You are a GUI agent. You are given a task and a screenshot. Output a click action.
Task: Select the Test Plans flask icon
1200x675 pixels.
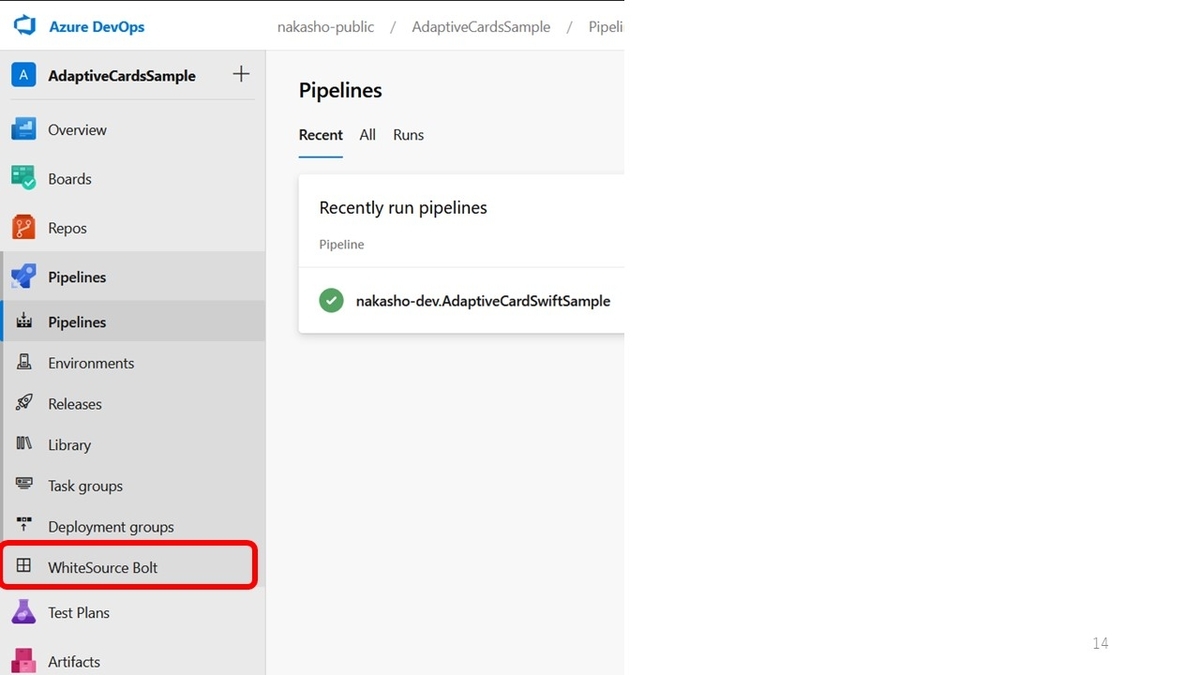tap(24, 612)
